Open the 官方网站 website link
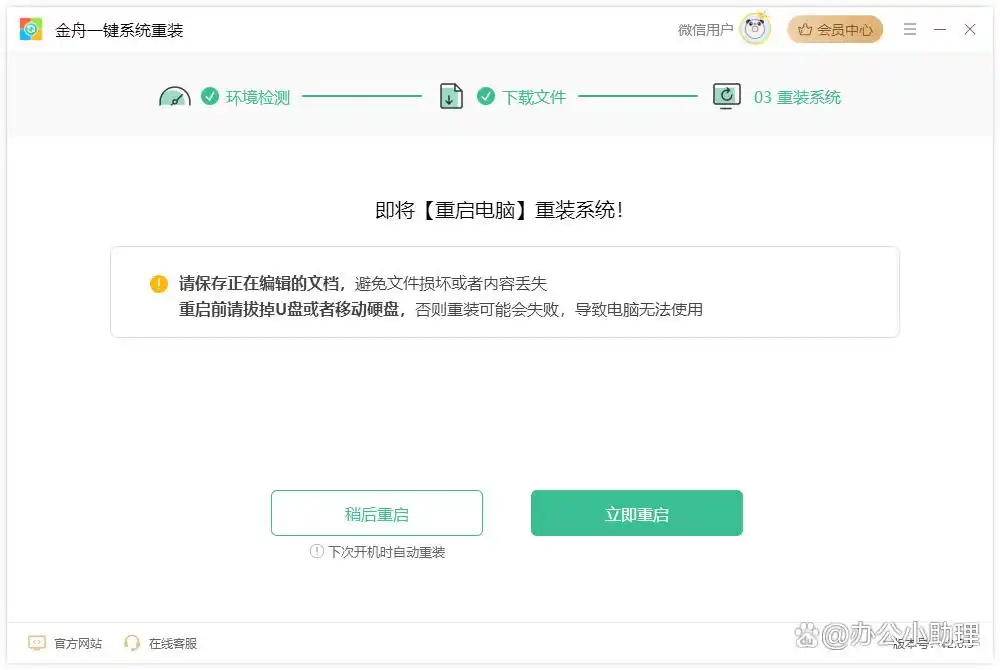 coord(65,643)
